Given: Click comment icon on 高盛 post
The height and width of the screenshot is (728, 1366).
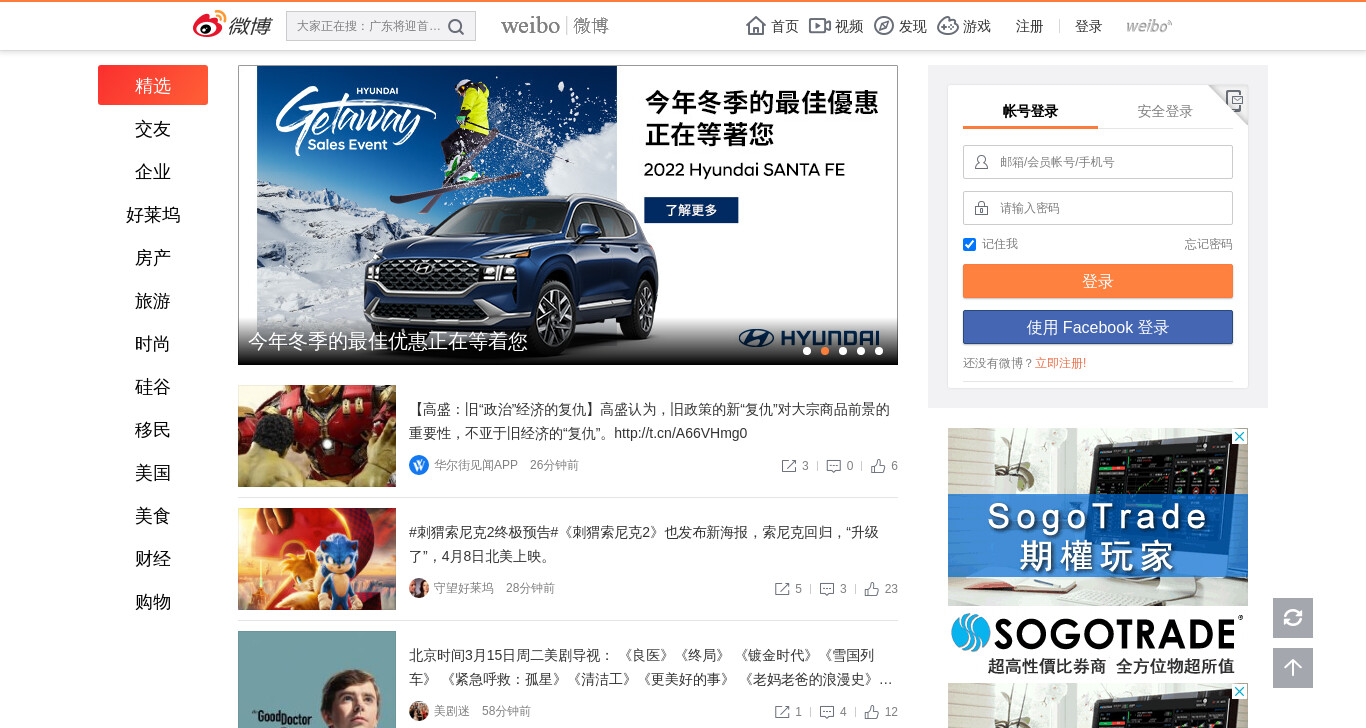Looking at the screenshot, I should point(833,466).
